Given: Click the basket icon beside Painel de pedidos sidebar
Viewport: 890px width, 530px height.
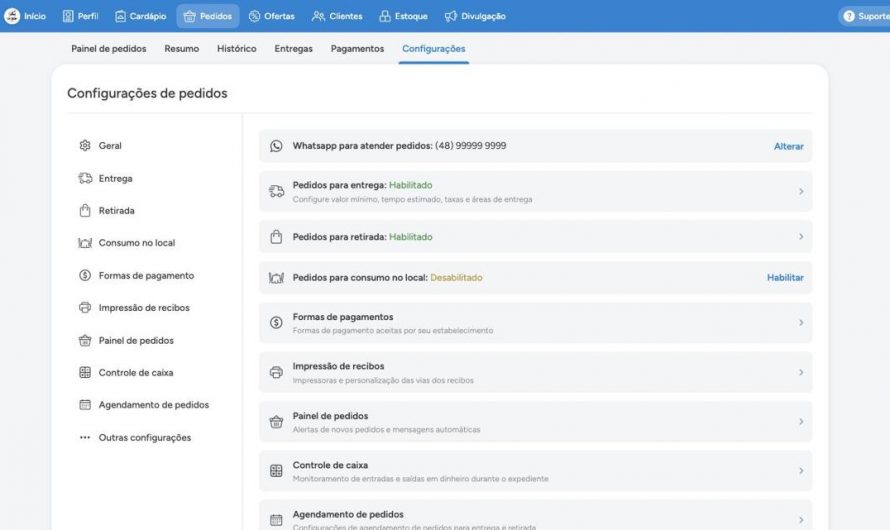Looking at the screenshot, I should pos(85,340).
